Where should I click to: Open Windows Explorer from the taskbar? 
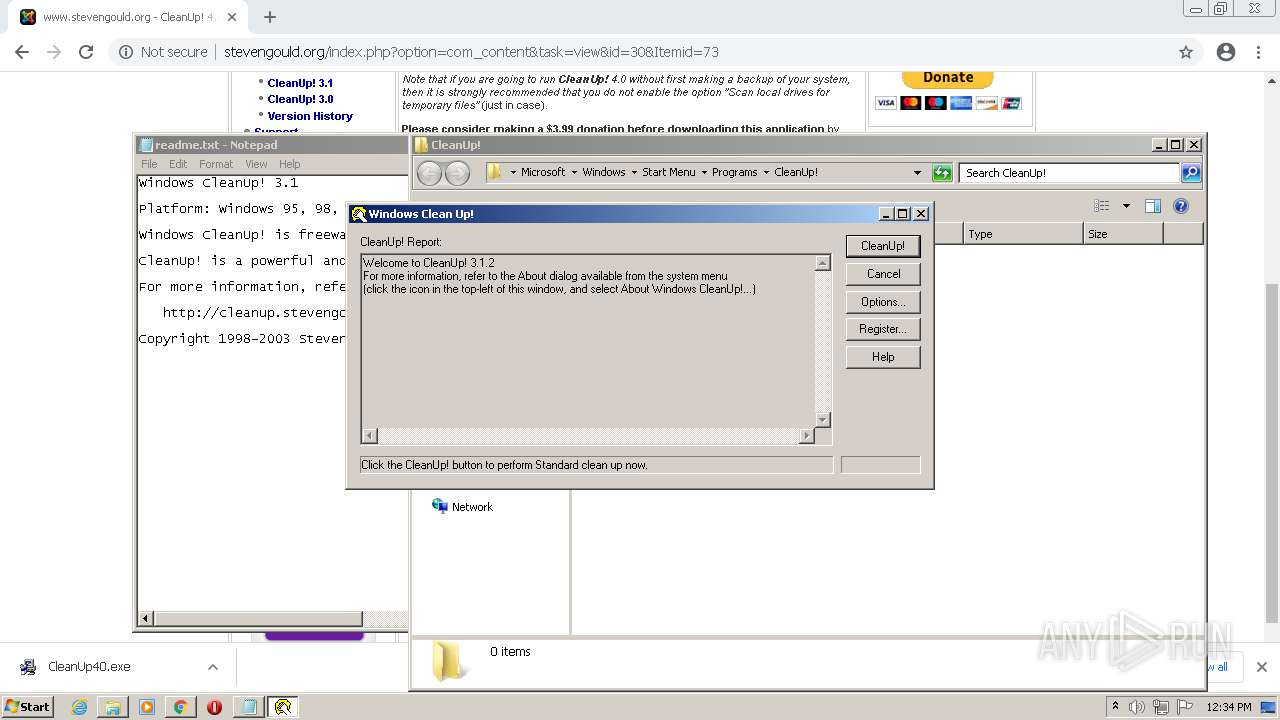click(113, 707)
